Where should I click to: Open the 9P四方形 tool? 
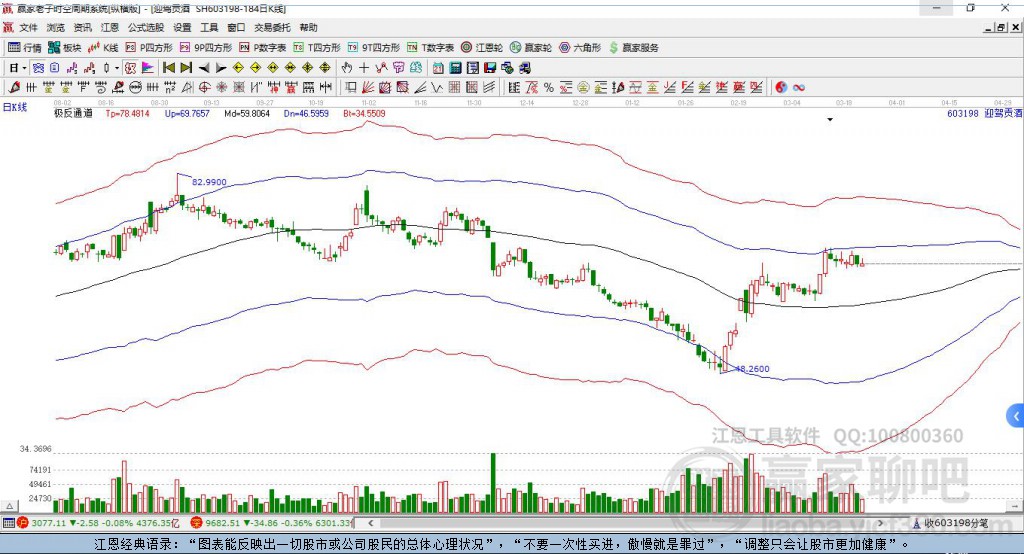click(x=206, y=48)
